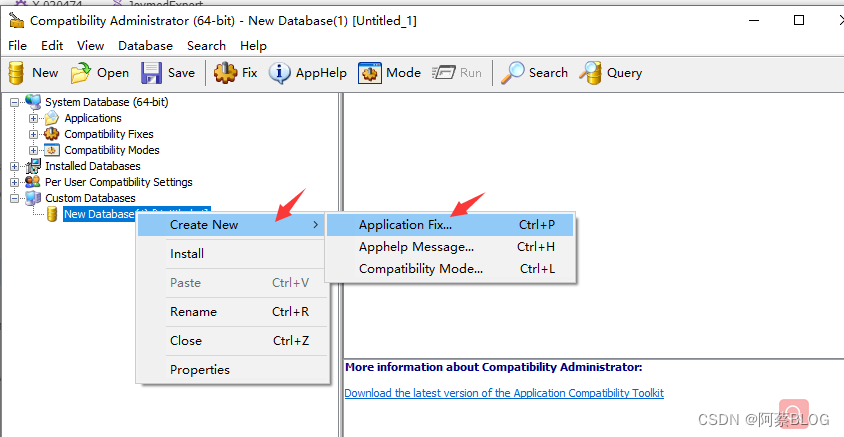Click the Mode toolbar icon

(370, 73)
